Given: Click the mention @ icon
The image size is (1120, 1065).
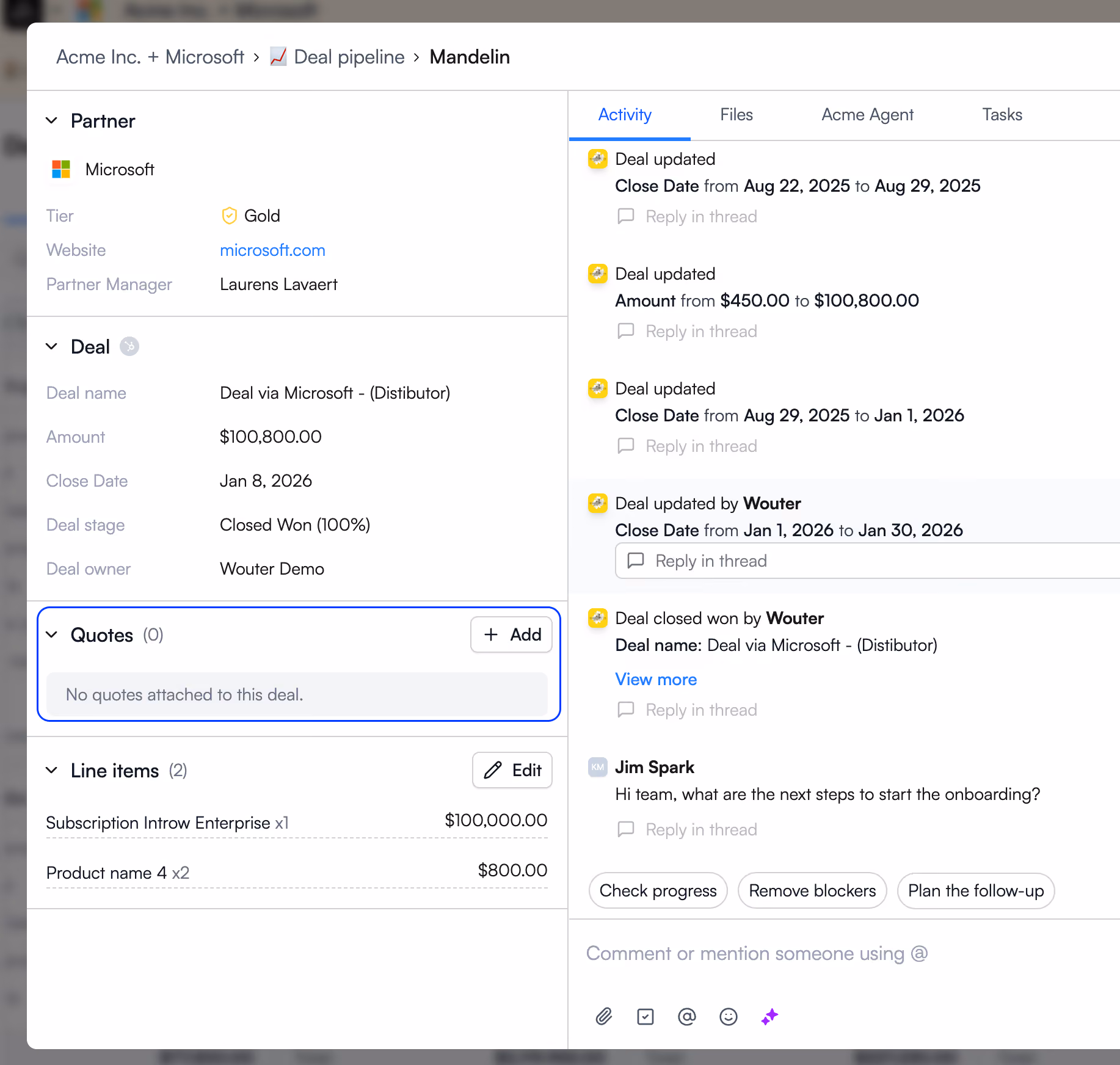Looking at the screenshot, I should (687, 1016).
